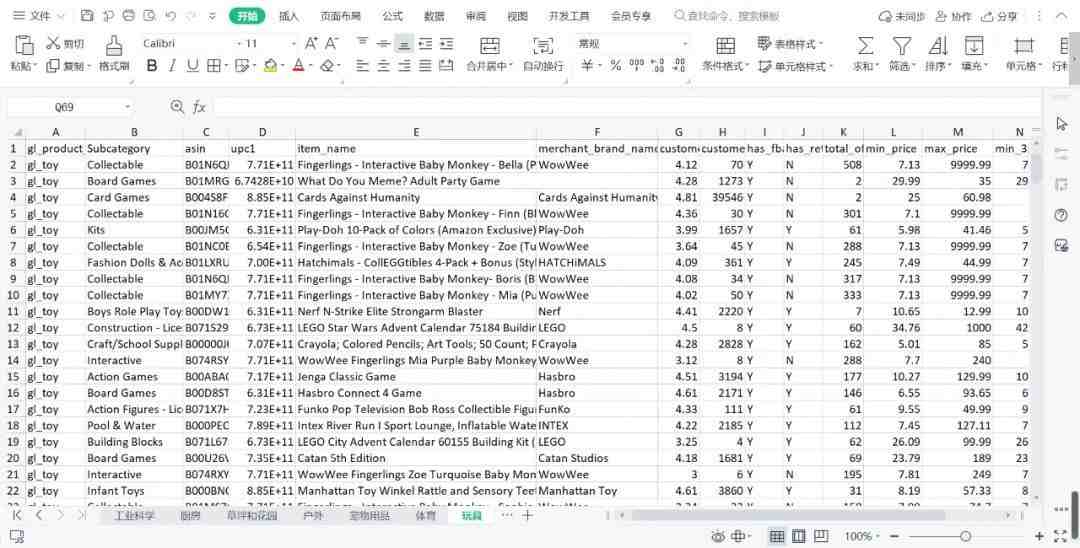The height and width of the screenshot is (548, 1080).
Task: Click the Paste clipboard icon
Action: pos(23,45)
